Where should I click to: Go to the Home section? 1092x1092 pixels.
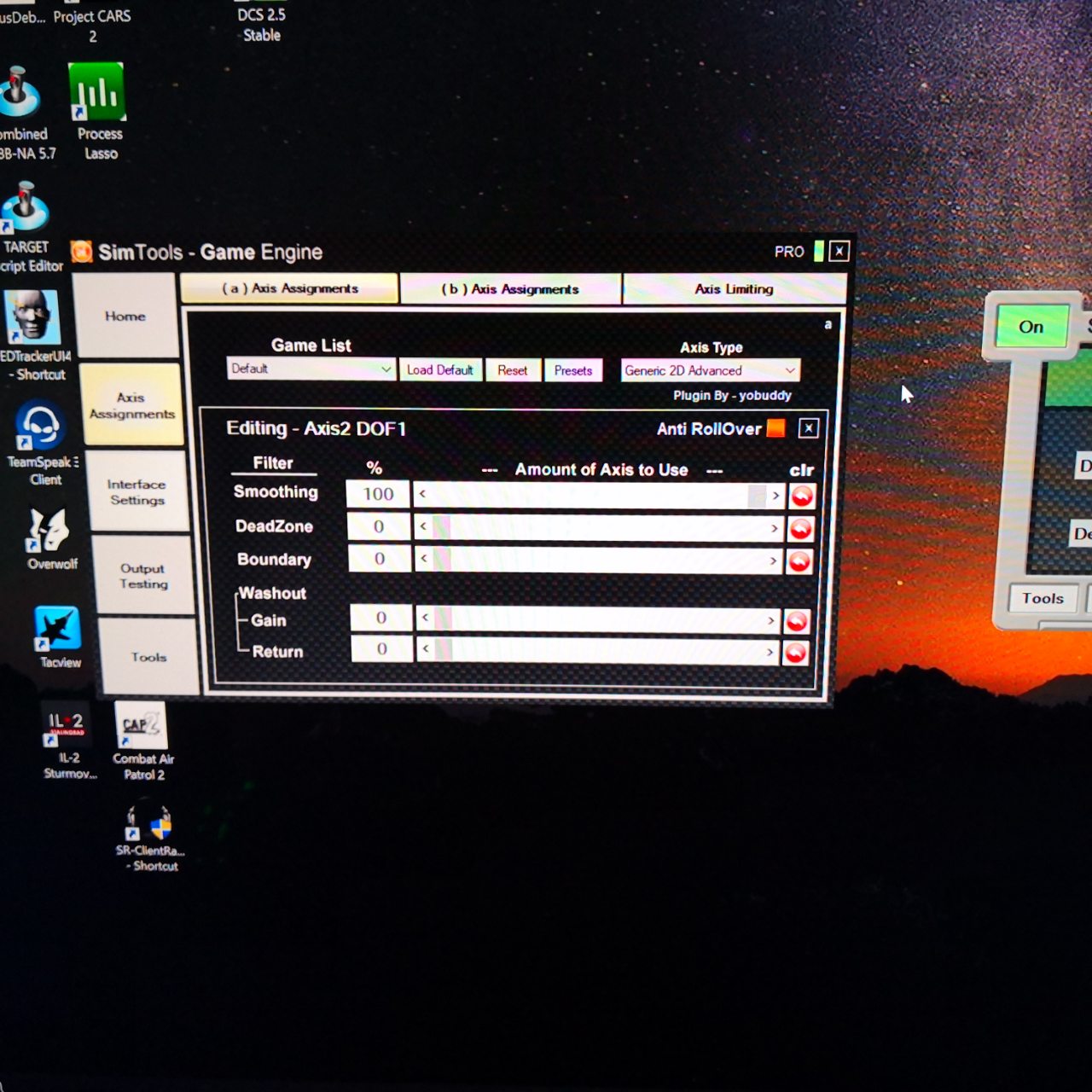pyautogui.click(x=125, y=316)
